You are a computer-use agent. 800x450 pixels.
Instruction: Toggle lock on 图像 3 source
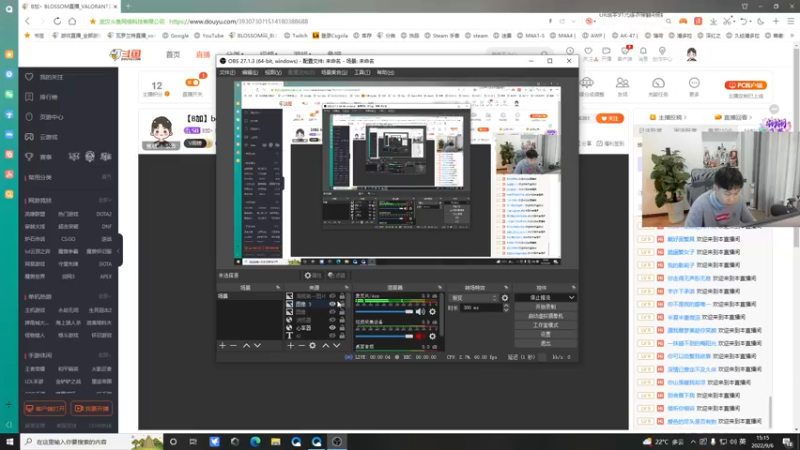click(342, 304)
